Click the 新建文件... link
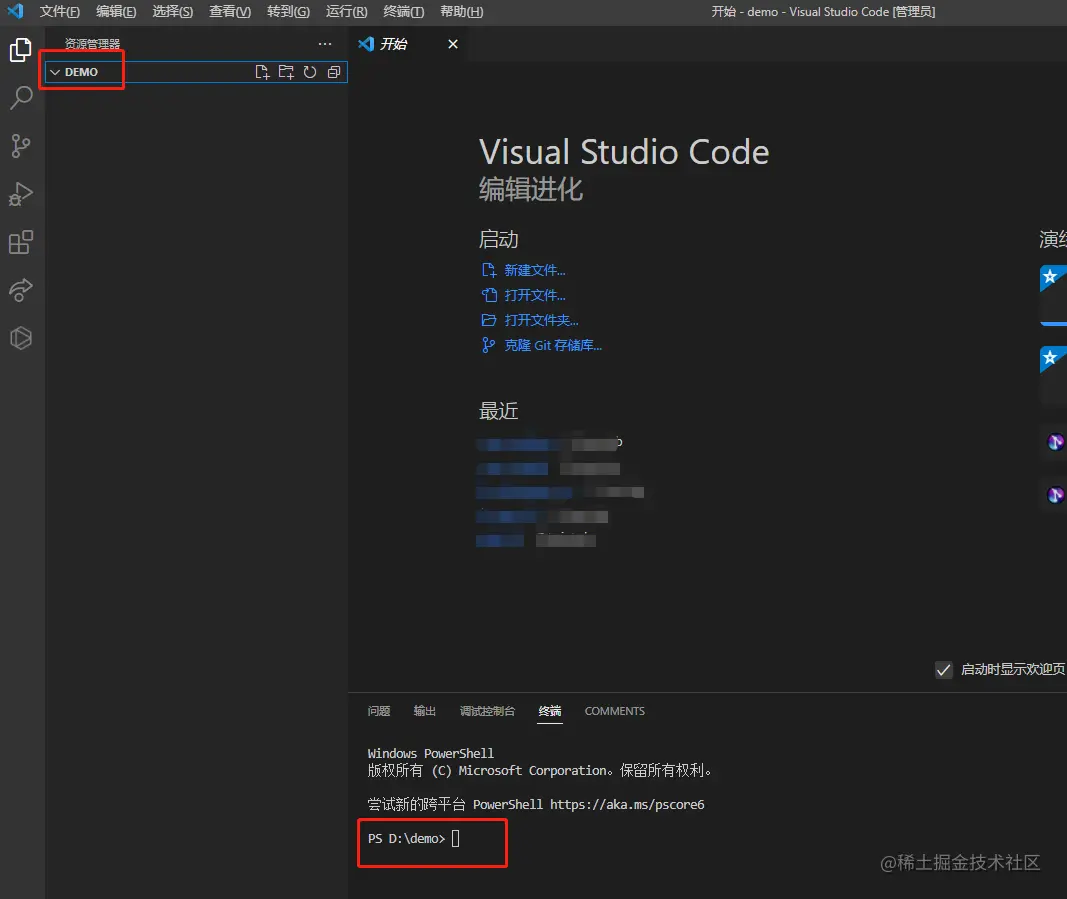The height and width of the screenshot is (899, 1067). [534, 270]
